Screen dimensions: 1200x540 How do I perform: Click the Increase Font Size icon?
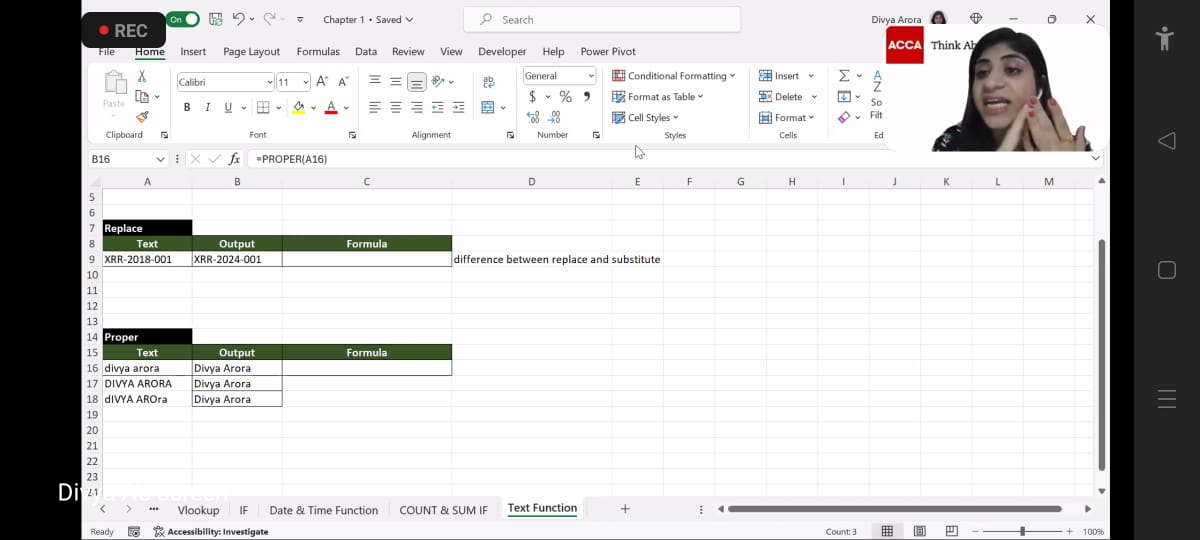pyautogui.click(x=322, y=82)
